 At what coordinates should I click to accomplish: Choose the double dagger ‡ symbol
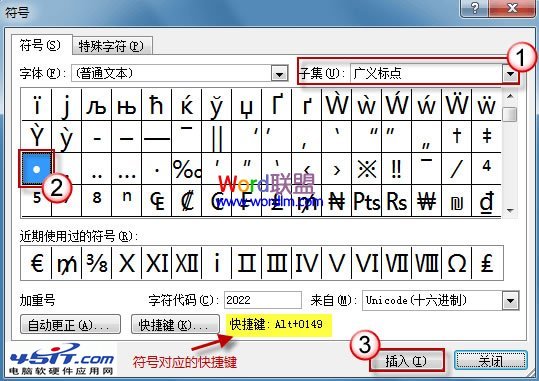click(486, 137)
